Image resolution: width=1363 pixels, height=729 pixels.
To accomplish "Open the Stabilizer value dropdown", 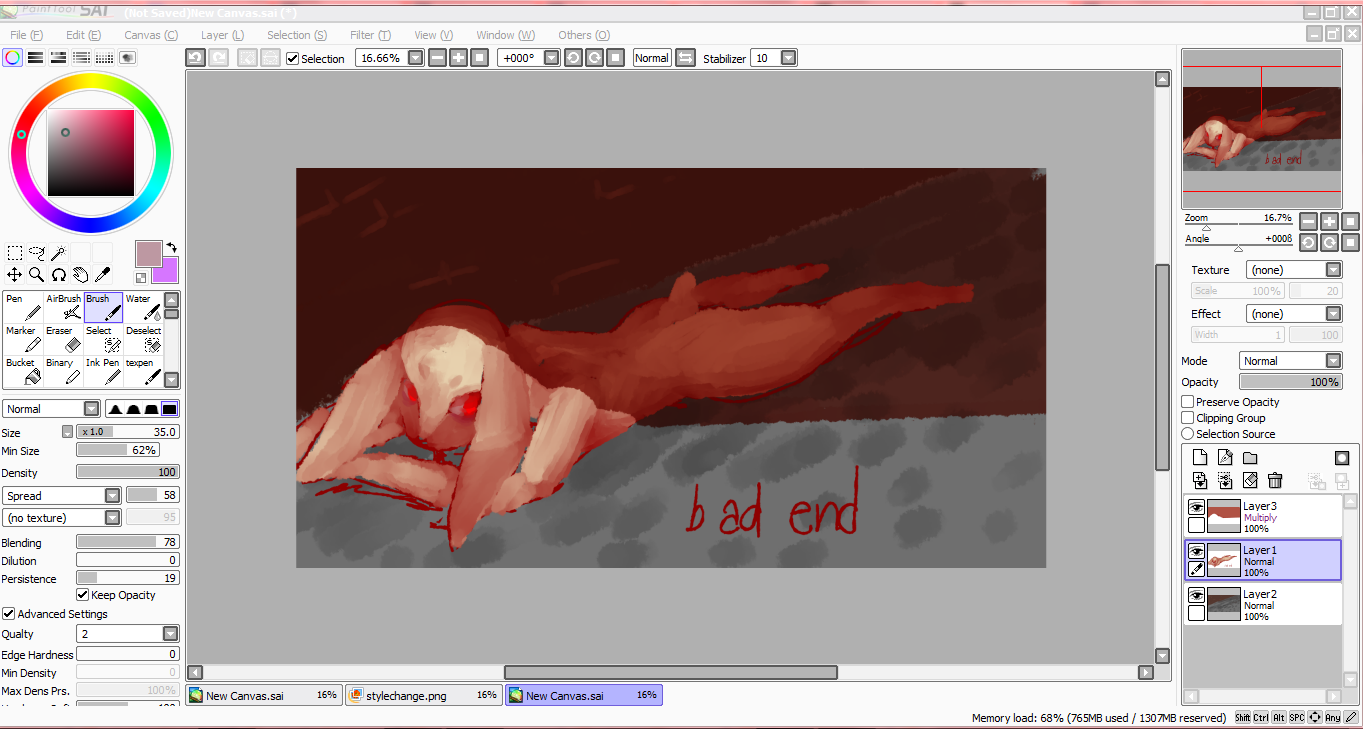I will [x=788, y=58].
